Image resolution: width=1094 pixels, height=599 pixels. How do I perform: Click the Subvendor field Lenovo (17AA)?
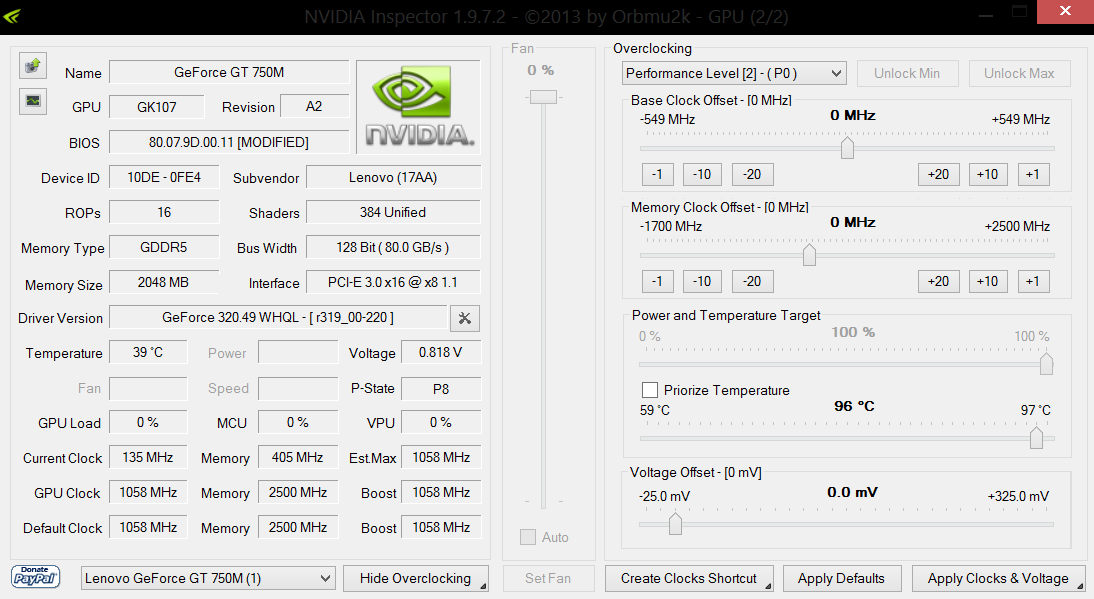click(x=394, y=177)
